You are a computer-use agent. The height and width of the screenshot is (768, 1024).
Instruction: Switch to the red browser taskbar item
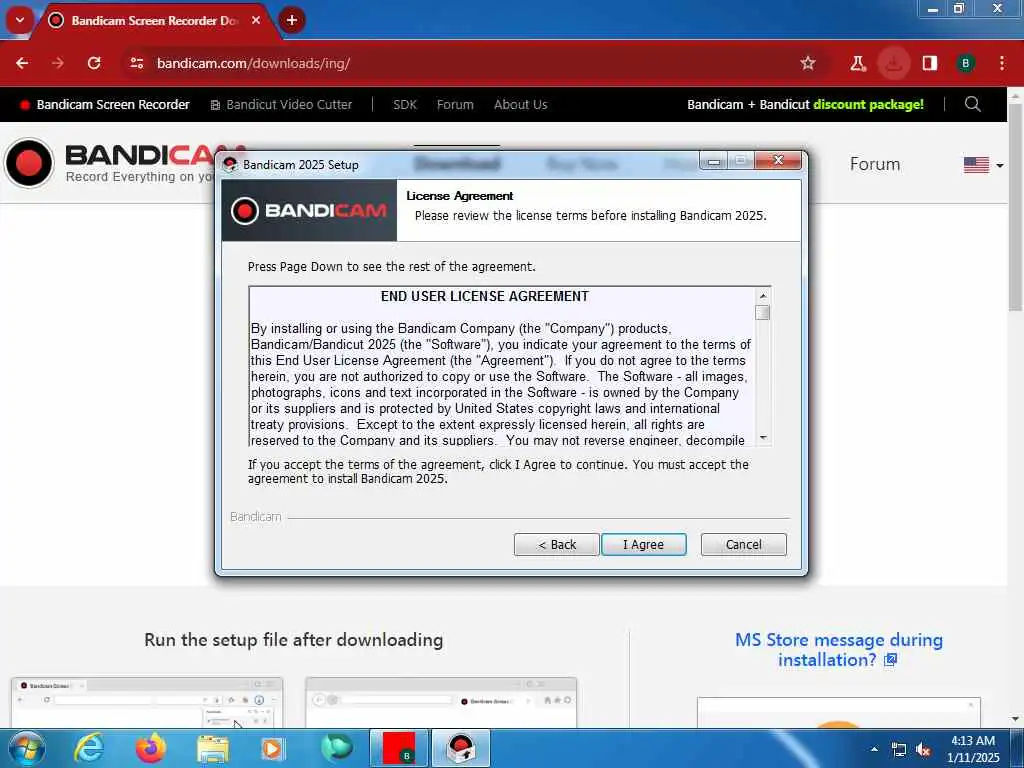(x=398, y=748)
